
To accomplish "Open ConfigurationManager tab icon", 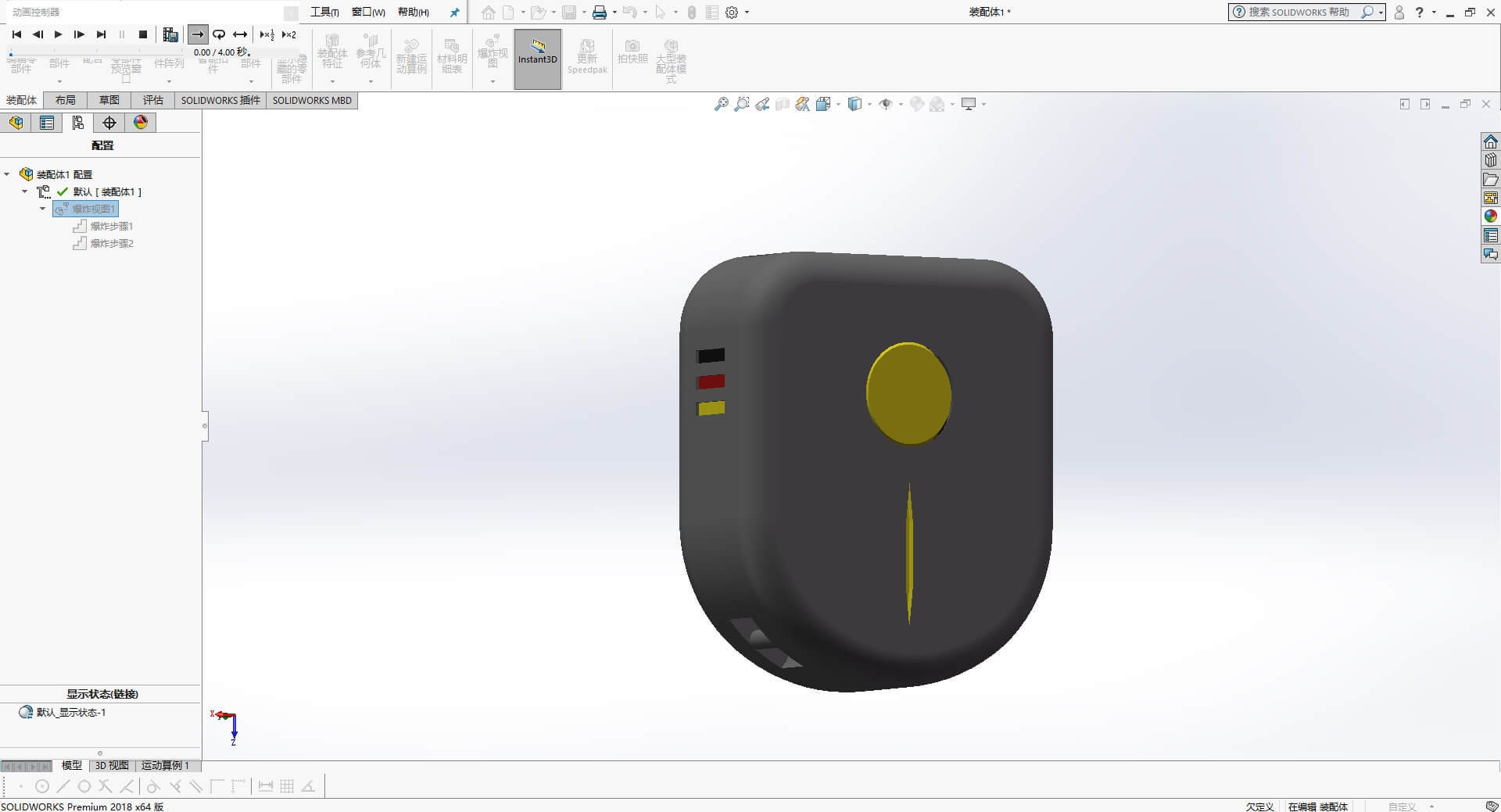I will click(x=78, y=123).
